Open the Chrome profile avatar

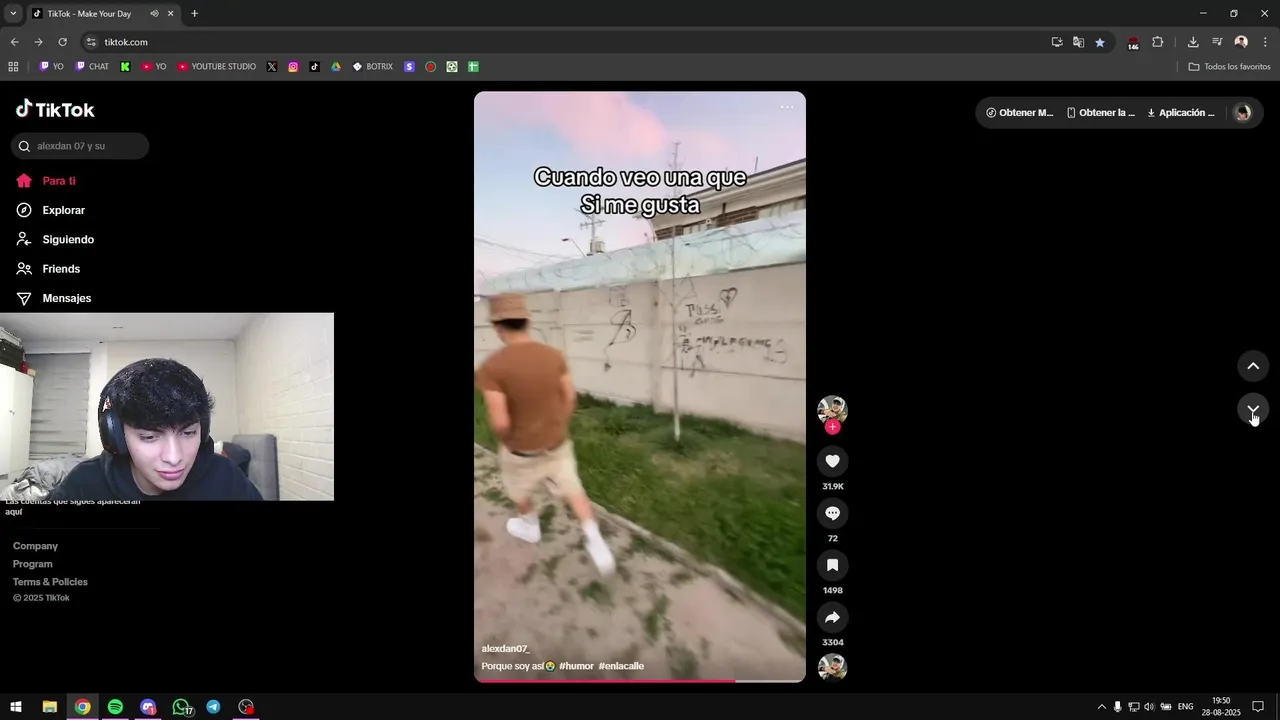tap(1241, 42)
